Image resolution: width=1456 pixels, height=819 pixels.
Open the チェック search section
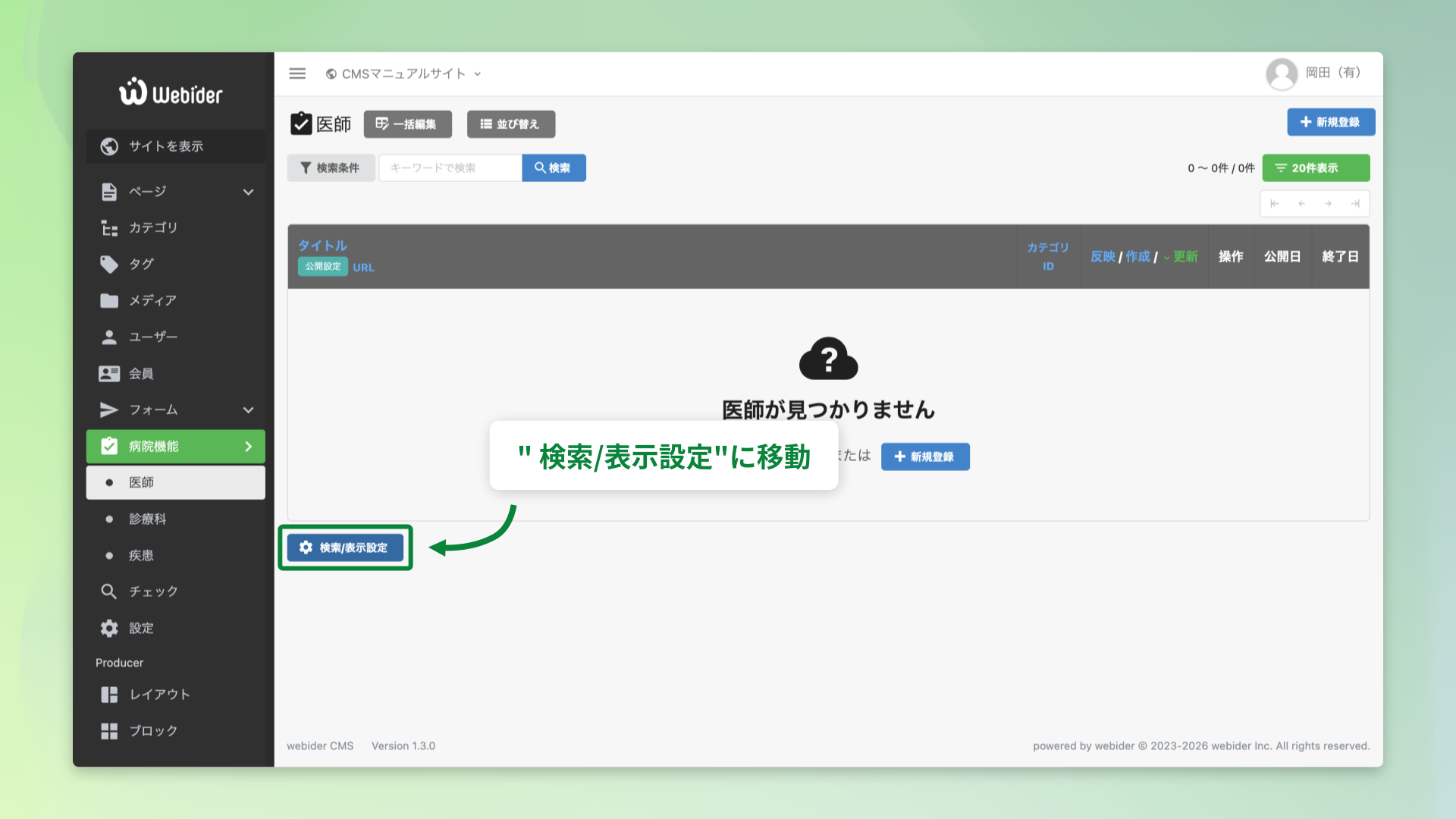pos(152,591)
